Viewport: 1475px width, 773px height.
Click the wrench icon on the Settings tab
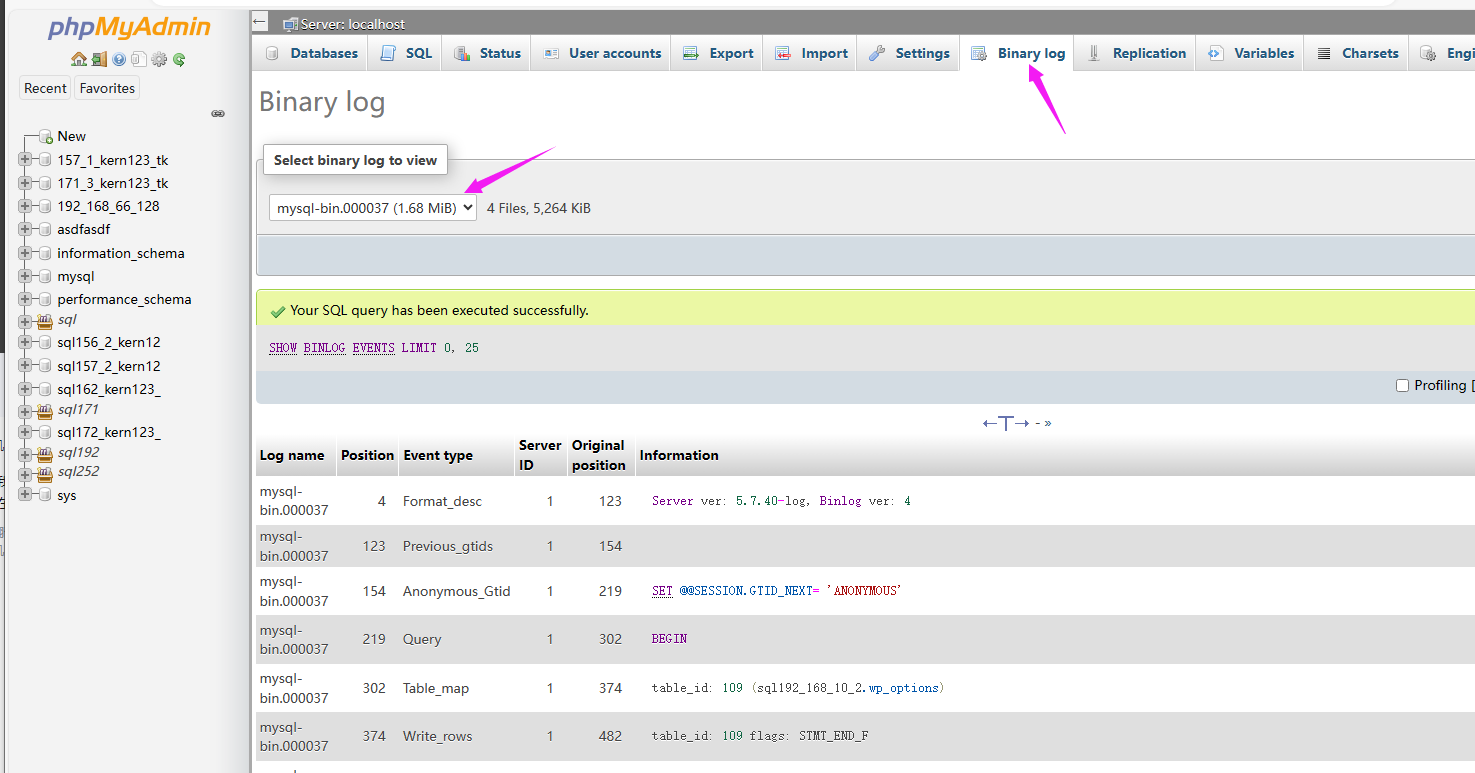point(877,54)
